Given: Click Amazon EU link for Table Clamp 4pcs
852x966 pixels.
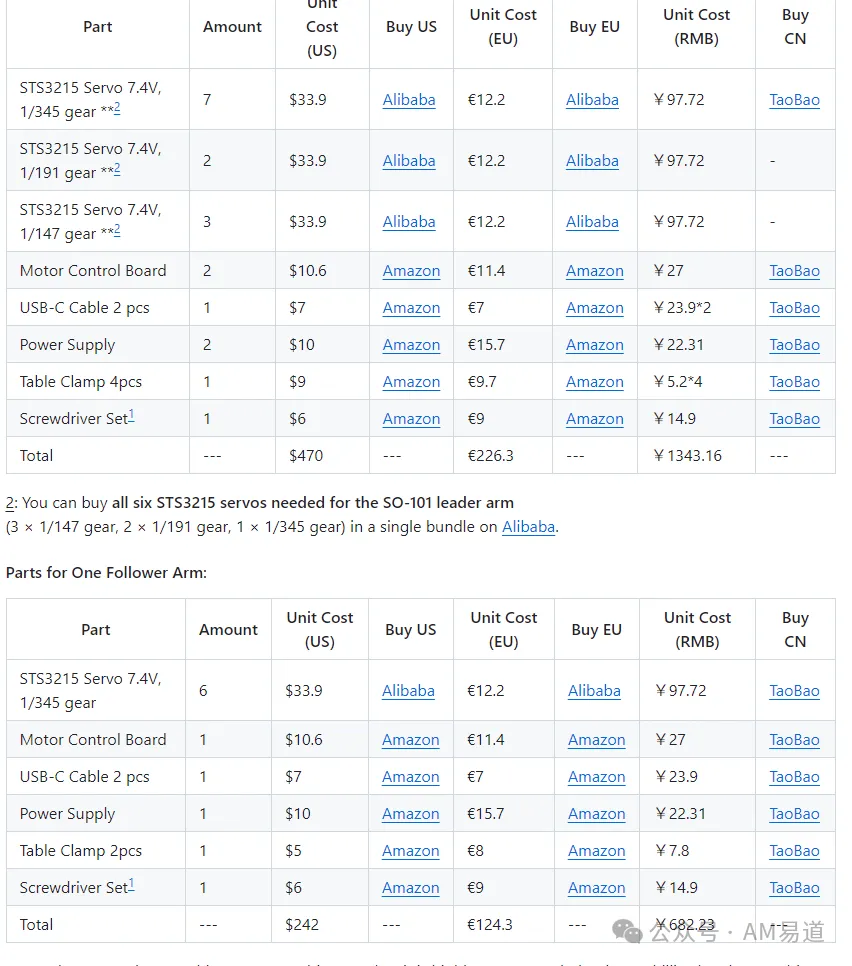Looking at the screenshot, I should point(594,382).
